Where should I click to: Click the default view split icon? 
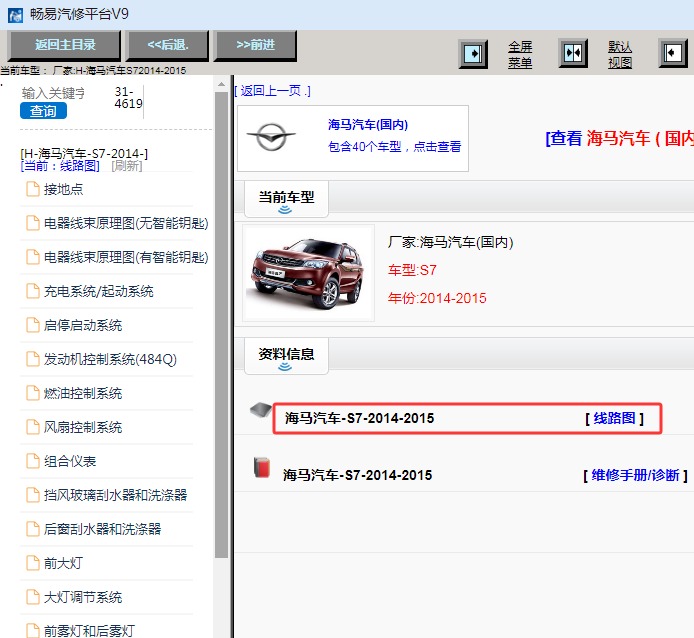[573, 54]
